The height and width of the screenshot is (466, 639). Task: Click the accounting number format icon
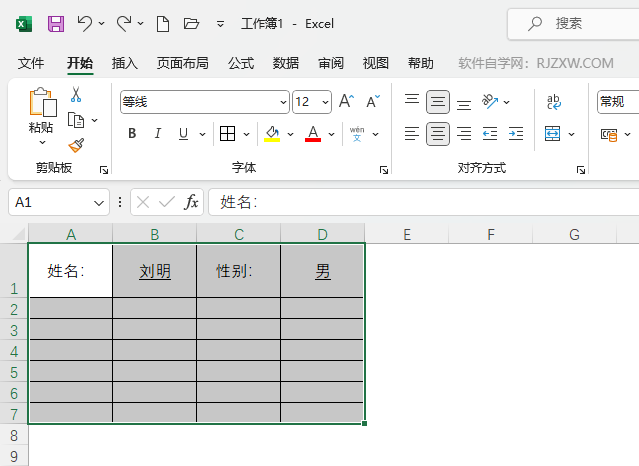pyautogui.click(x=609, y=135)
